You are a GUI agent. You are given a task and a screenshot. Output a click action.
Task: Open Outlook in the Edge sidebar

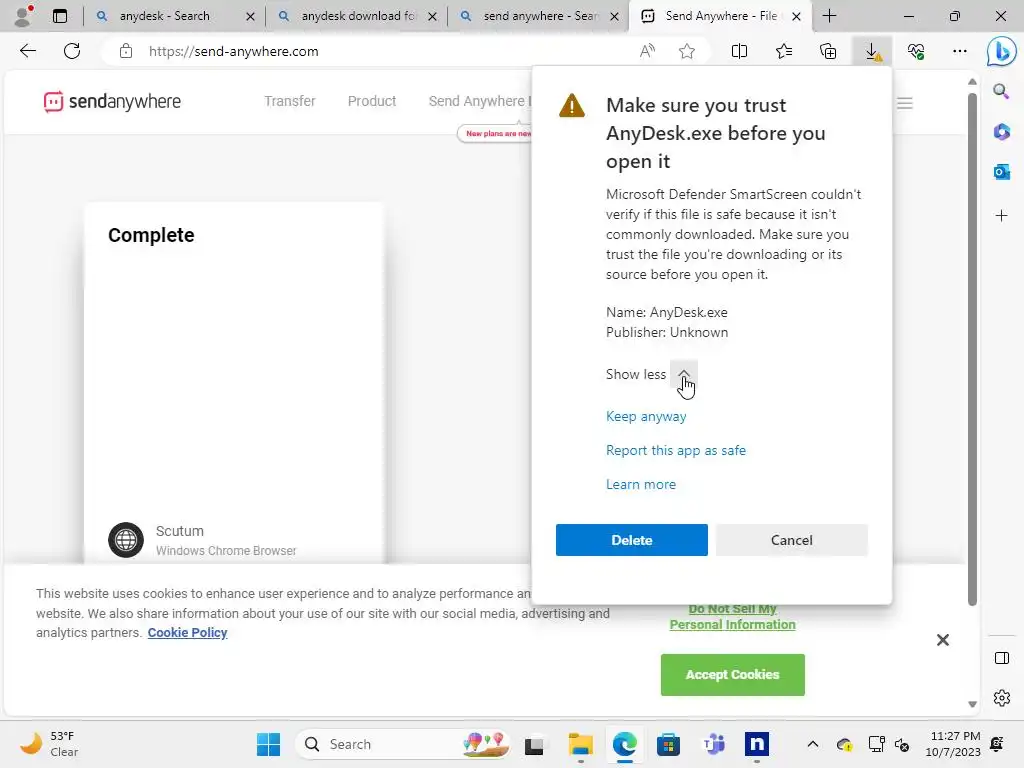1001,172
